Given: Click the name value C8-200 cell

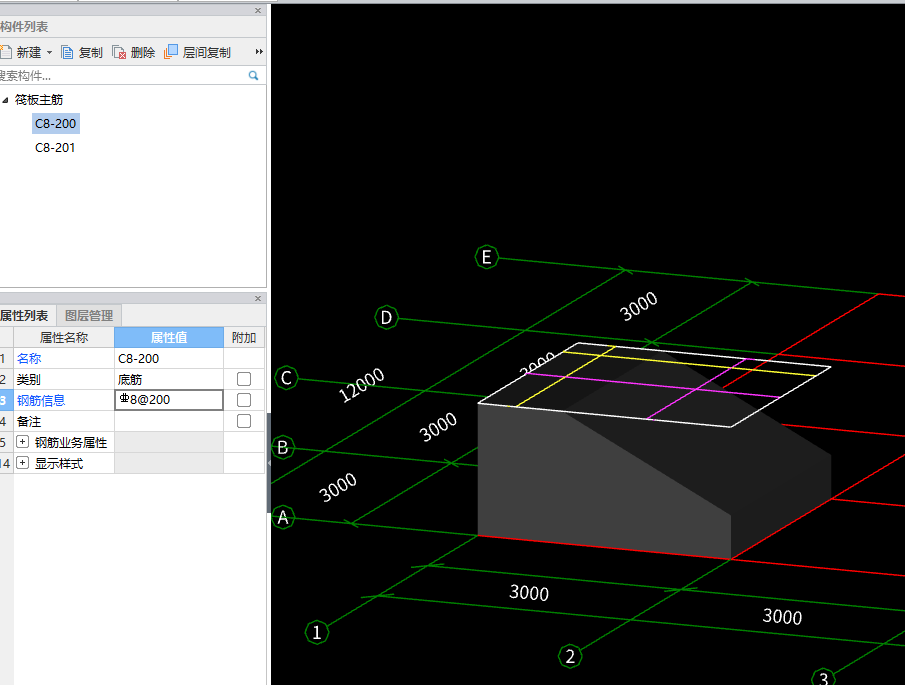Looking at the screenshot, I should 169,358.
